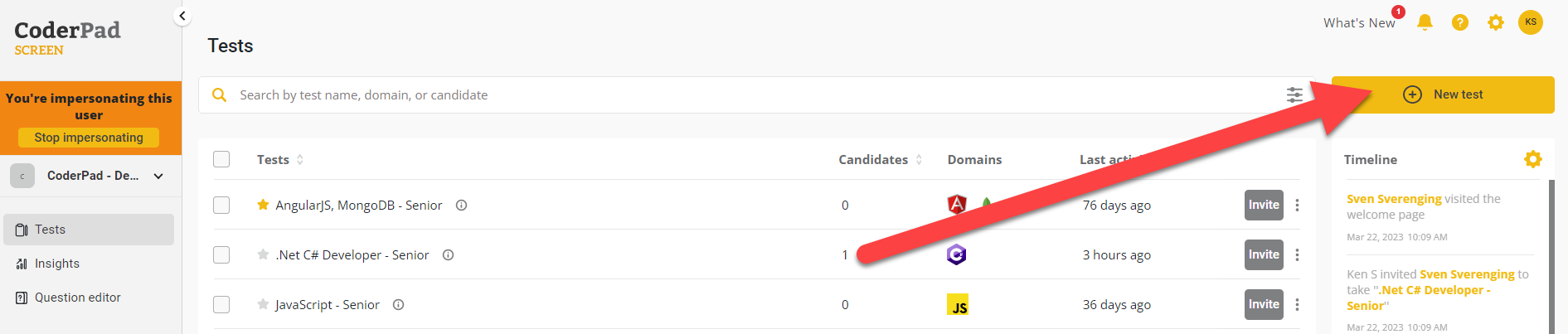The width and height of the screenshot is (1568, 334).
Task: Open the notifications bell icon
Action: coord(1425,22)
